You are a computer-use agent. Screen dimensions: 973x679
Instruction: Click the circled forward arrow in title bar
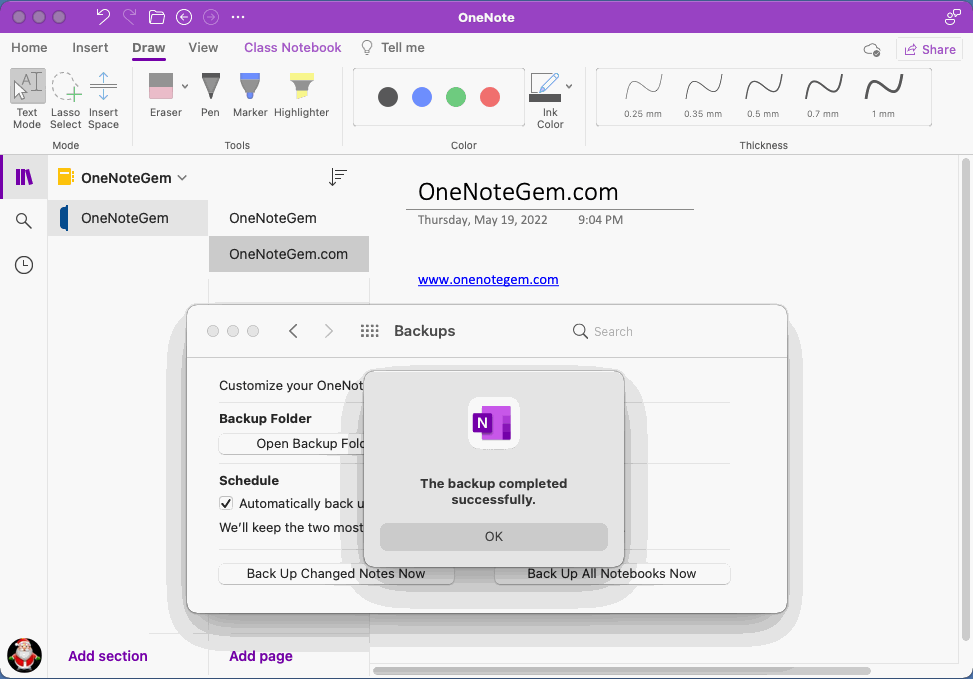click(211, 17)
